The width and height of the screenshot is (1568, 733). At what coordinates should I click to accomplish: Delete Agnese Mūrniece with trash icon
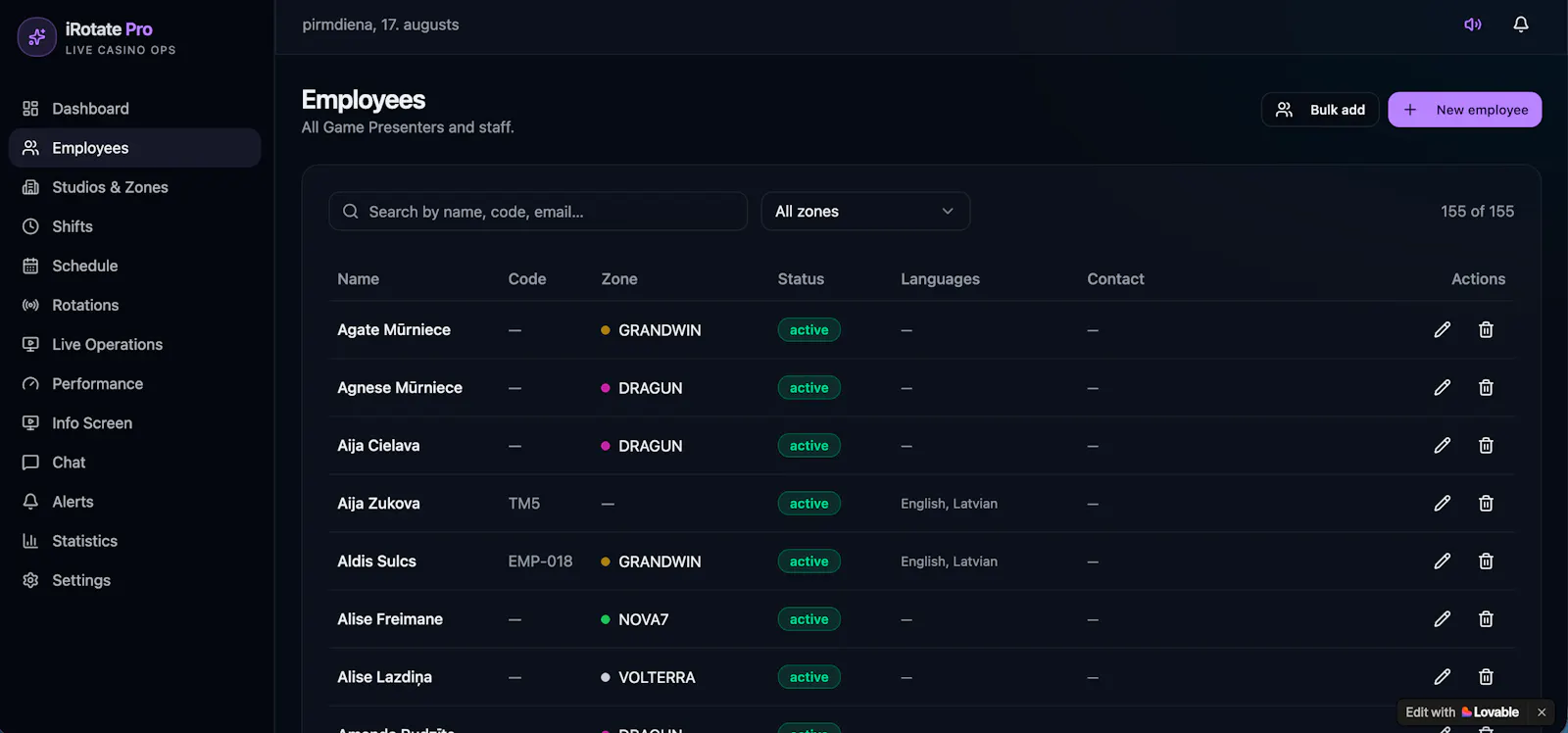click(x=1486, y=388)
